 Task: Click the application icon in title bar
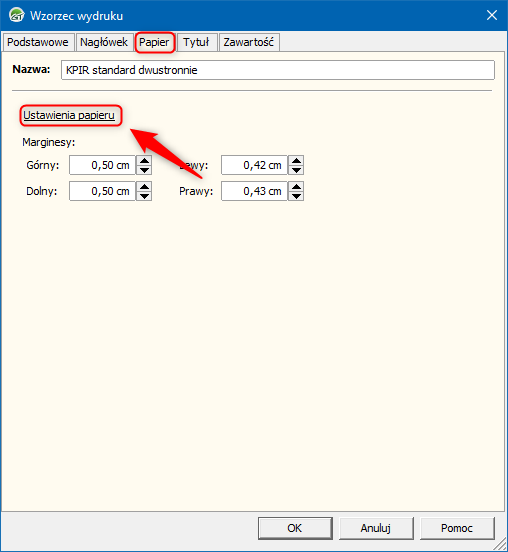coord(16,15)
